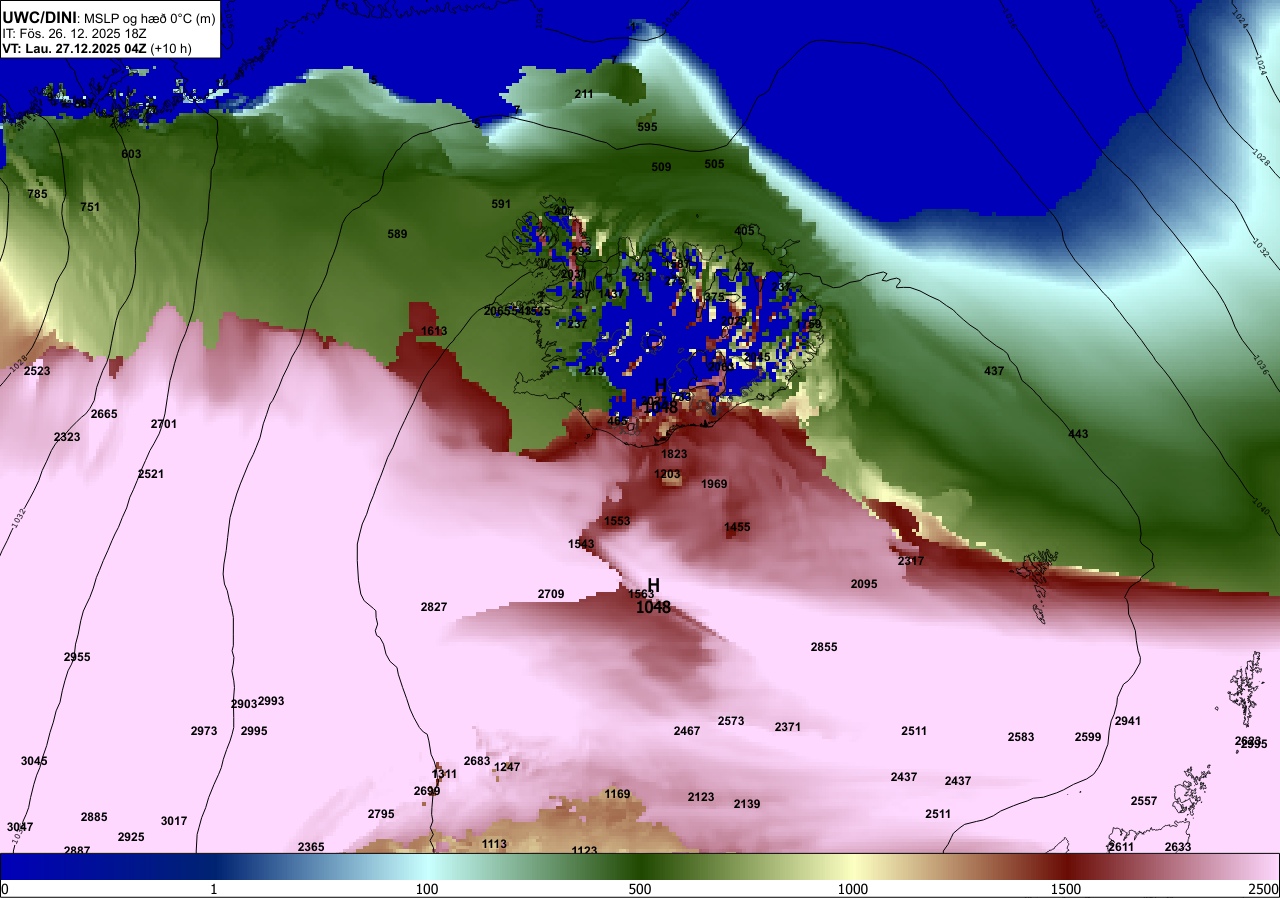Select the height value "785"
Image resolution: width=1280 pixels, height=898 pixels.
point(37,194)
